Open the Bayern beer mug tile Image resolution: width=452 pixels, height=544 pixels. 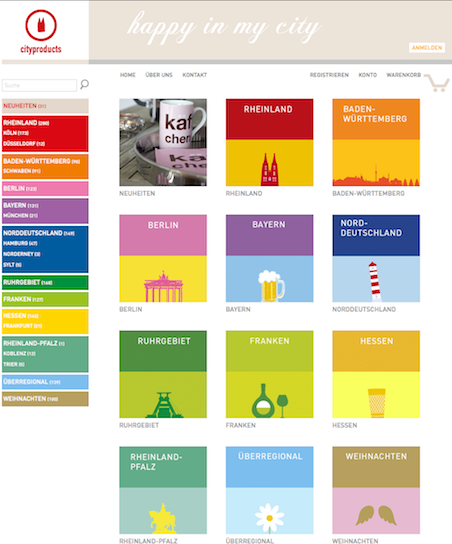270,258
